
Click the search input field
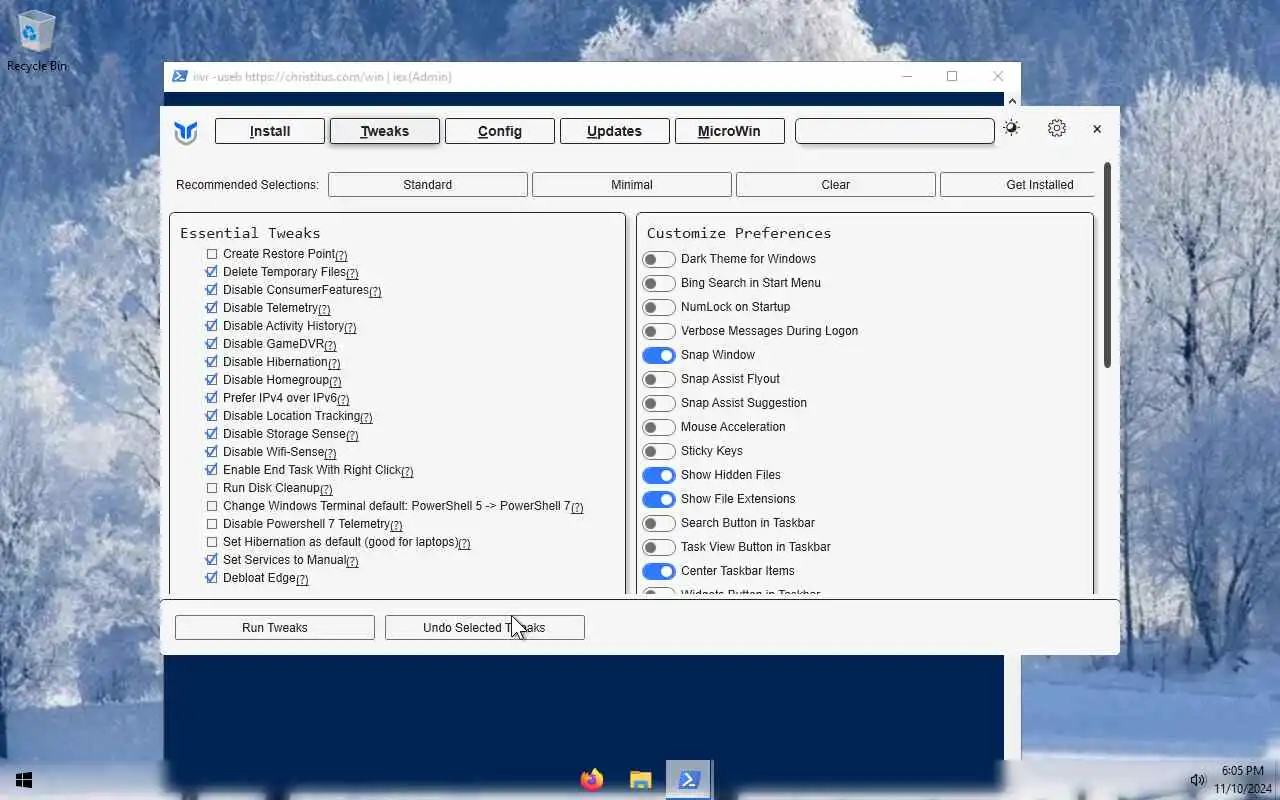coord(895,131)
